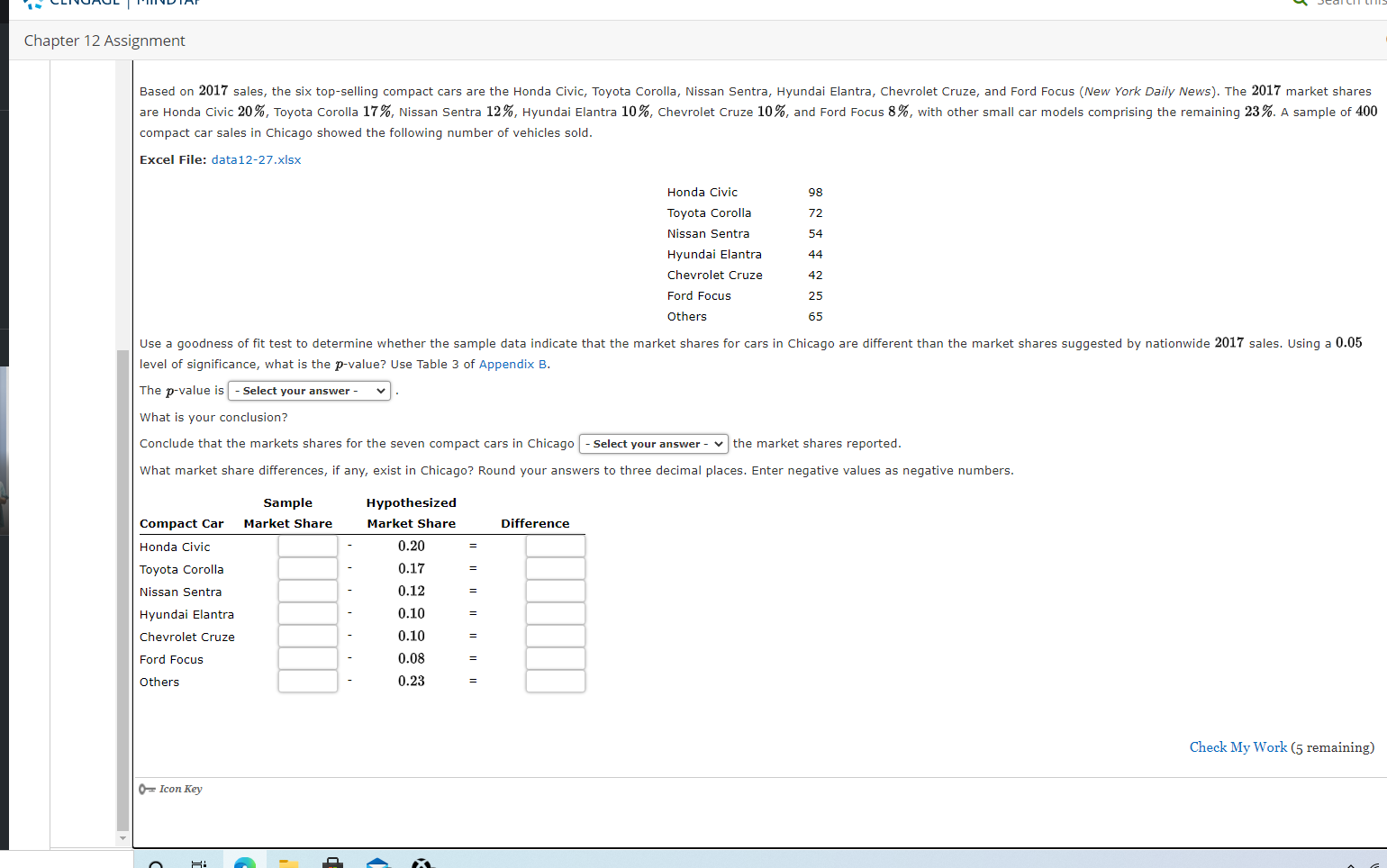Click the 'What is your conclusion?' text

click(x=213, y=418)
